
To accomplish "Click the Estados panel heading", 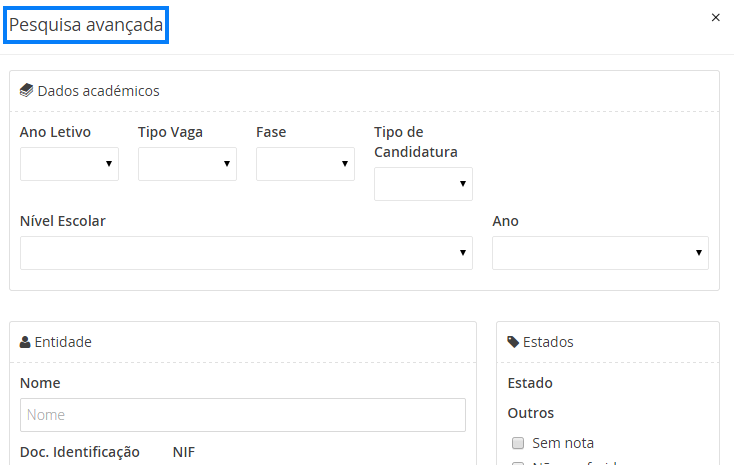I will (548, 342).
